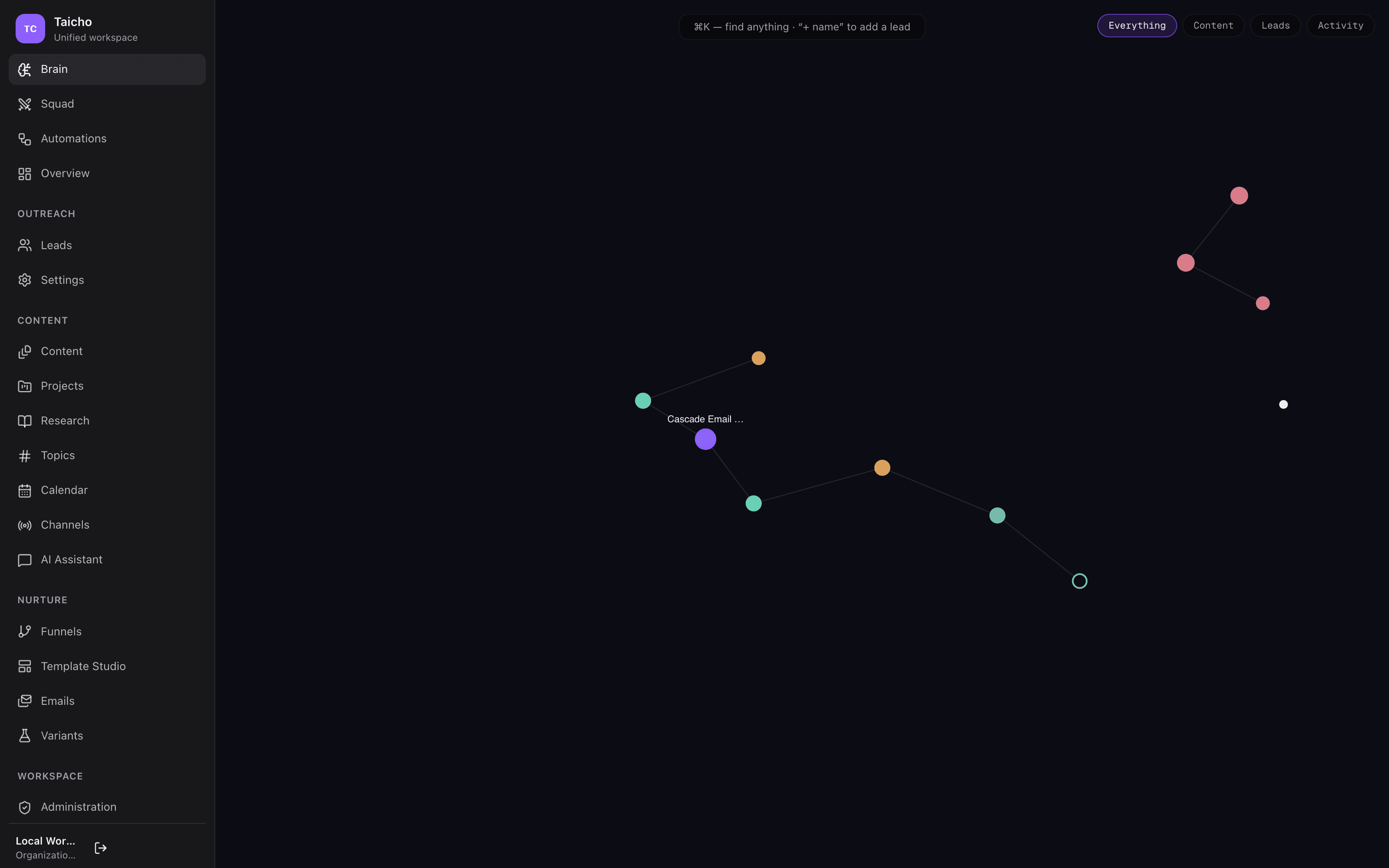Open the Squad page
Screen dimensions: 1389x868
pyautogui.click(x=107, y=104)
